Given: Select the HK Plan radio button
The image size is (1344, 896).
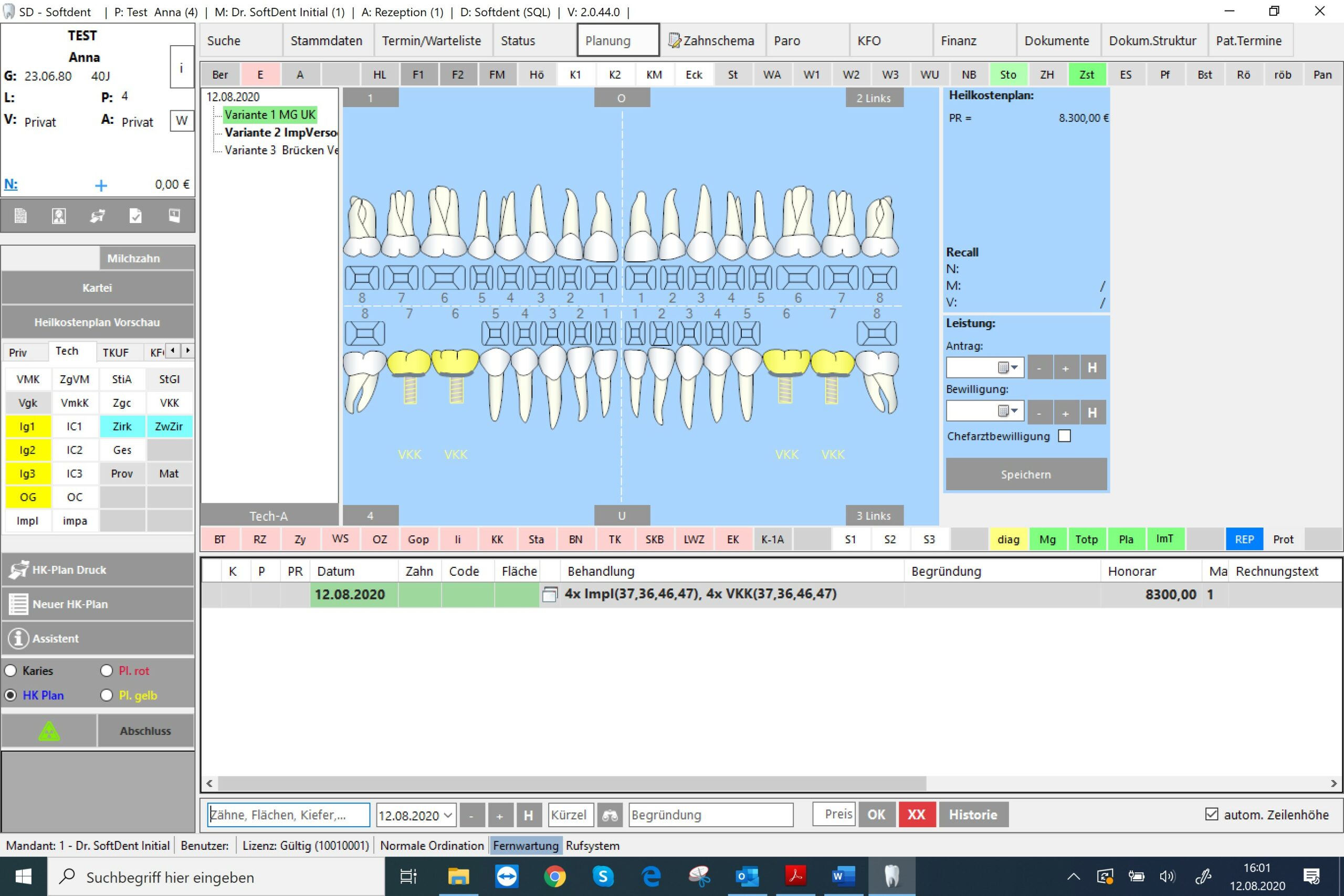Looking at the screenshot, I should point(11,695).
